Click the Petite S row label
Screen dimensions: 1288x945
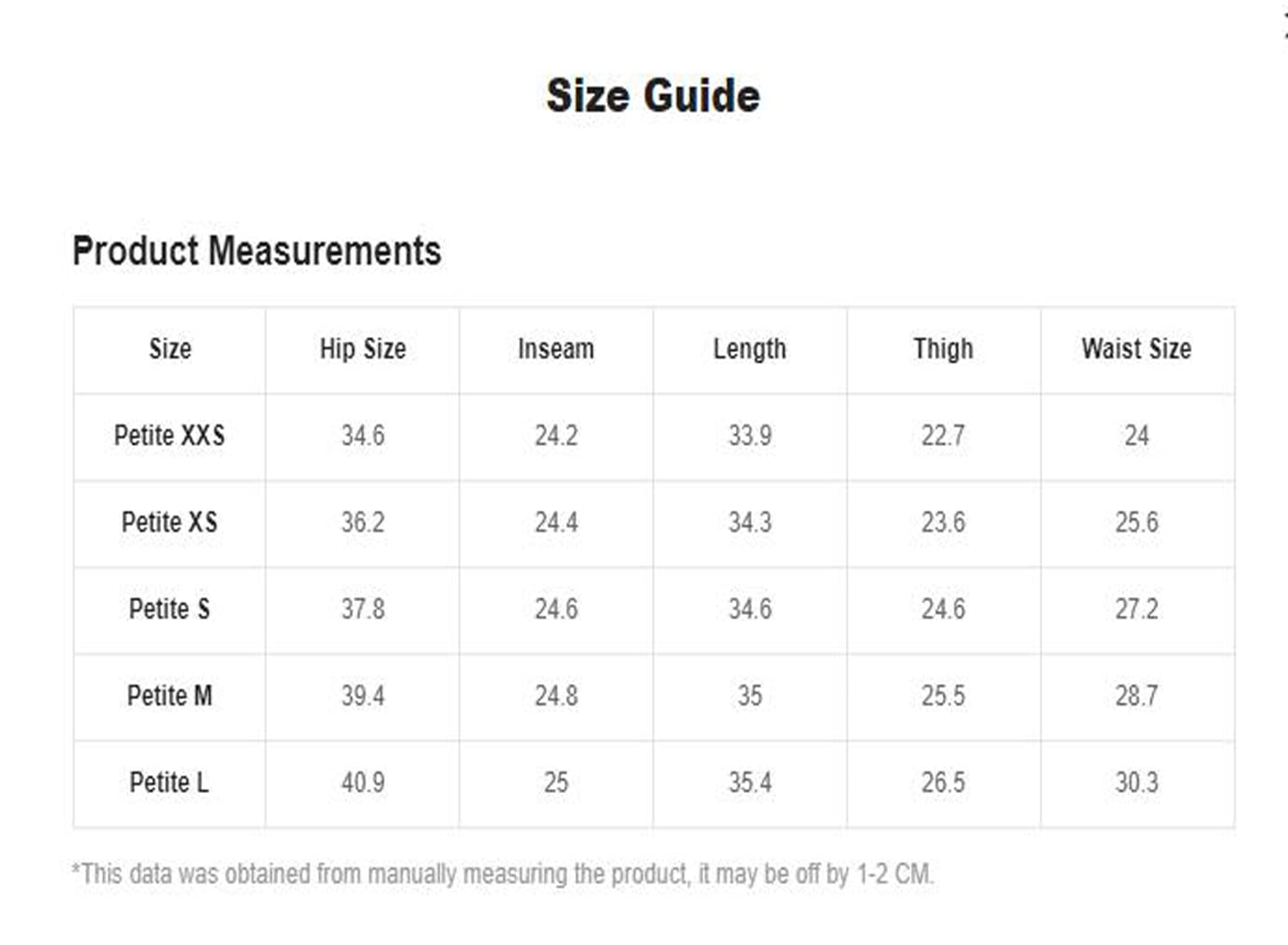click(169, 609)
